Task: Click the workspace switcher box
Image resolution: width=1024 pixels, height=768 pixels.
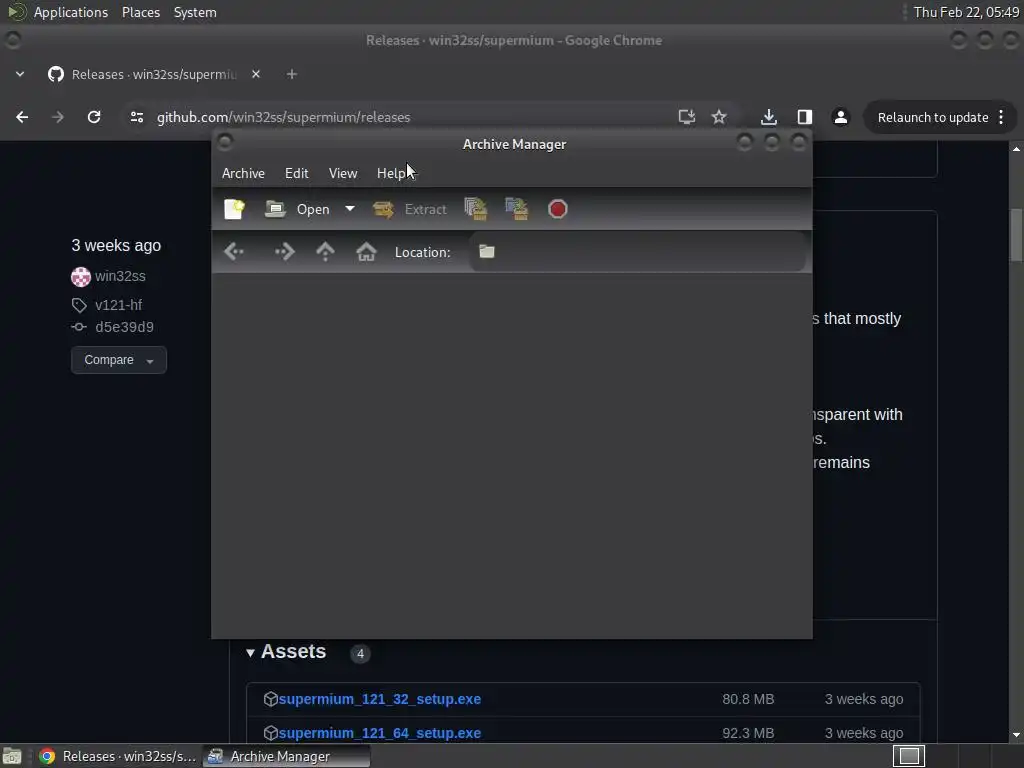Action: pyautogui.click(x=909, y=756)
